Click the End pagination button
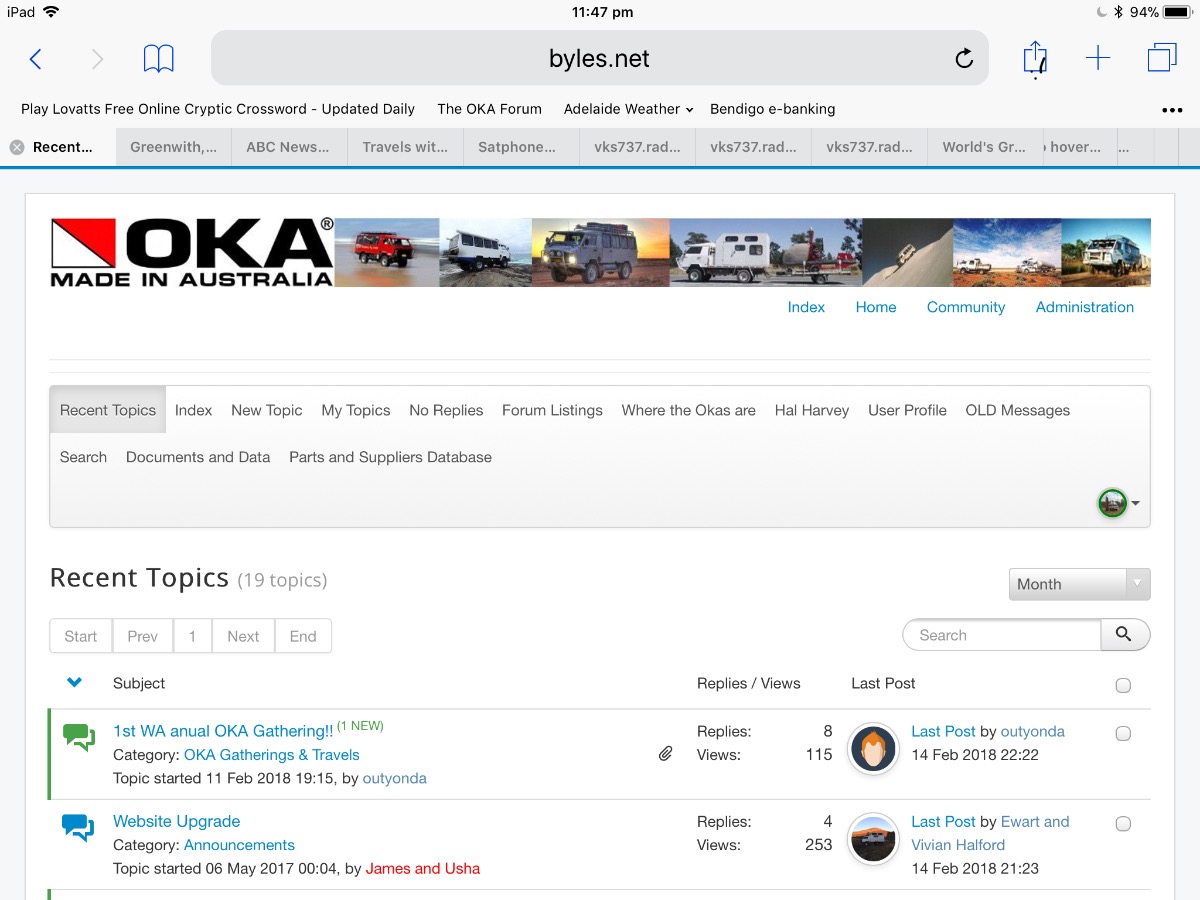Image resolution: width=1200 pixels, height=900 pixels. 303,636
